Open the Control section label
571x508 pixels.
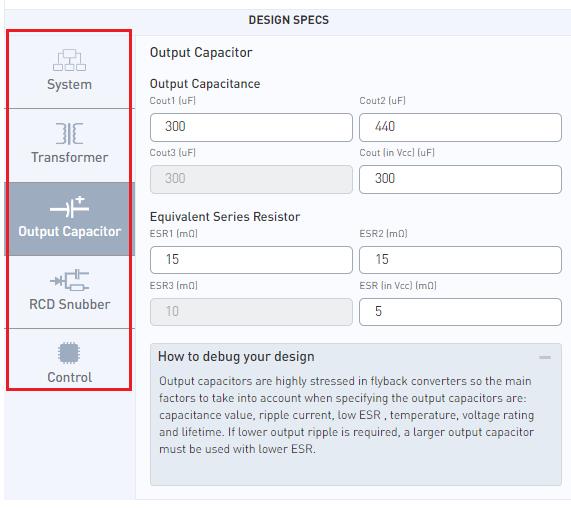[x=70, y=377]
